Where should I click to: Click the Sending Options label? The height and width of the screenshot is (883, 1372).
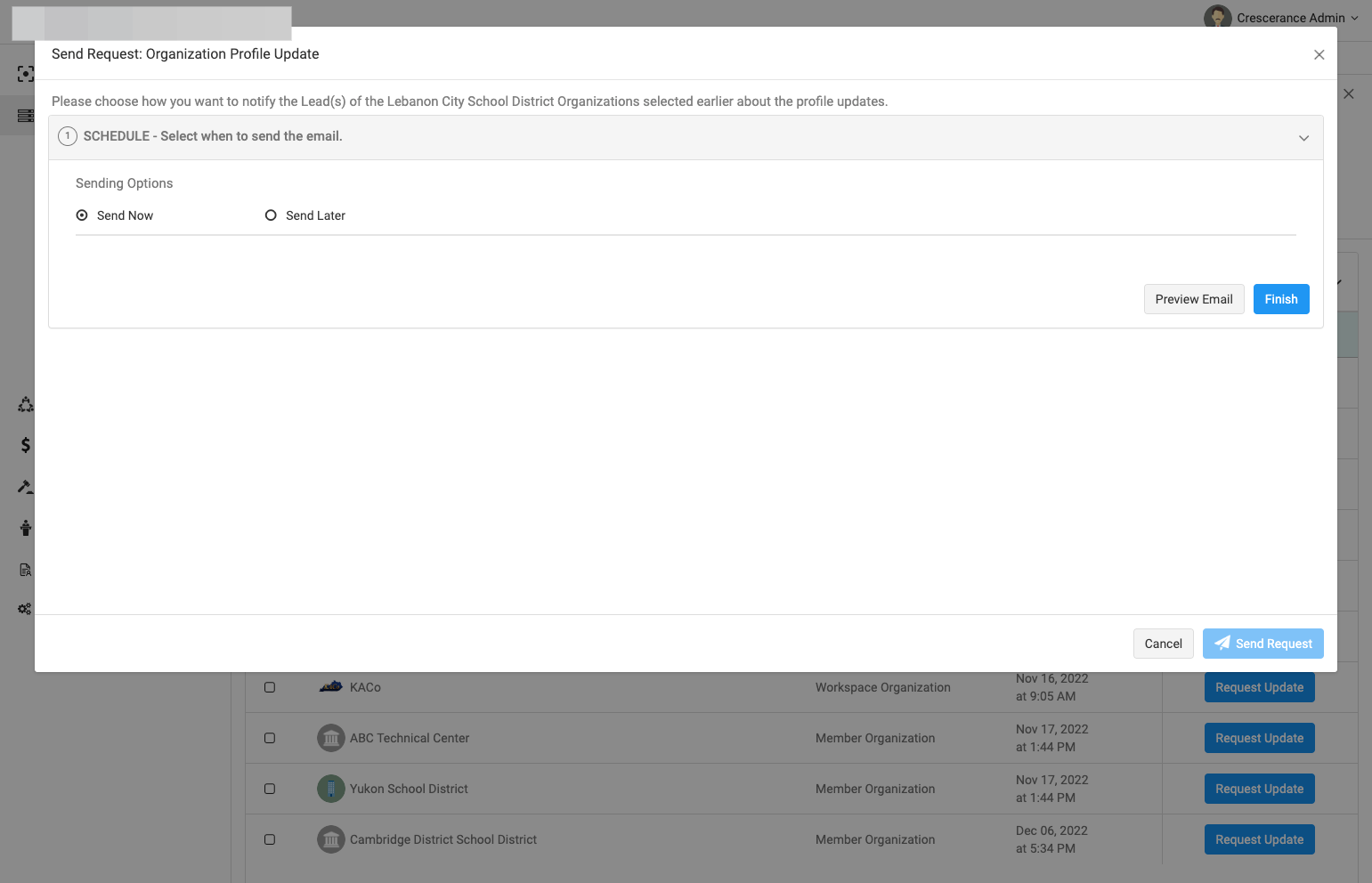tap(125, 183)
